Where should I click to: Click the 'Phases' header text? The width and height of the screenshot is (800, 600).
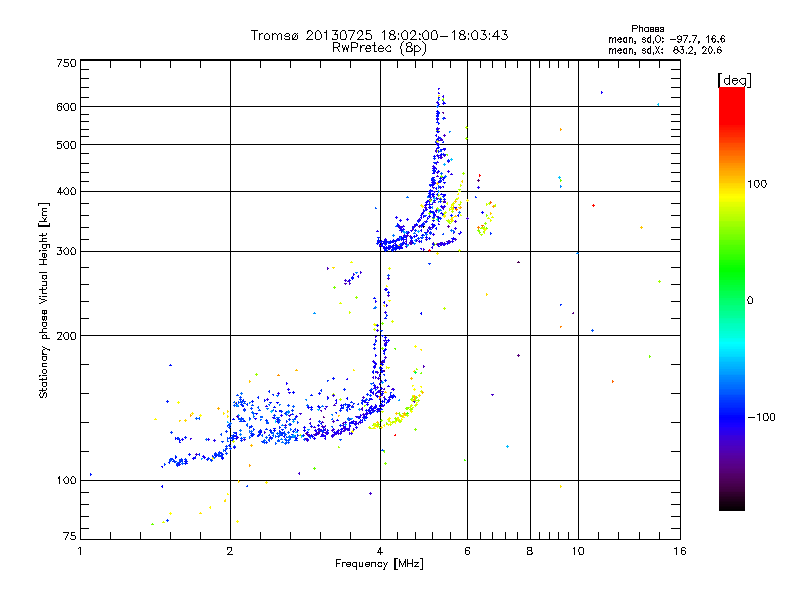click(647, 29)
